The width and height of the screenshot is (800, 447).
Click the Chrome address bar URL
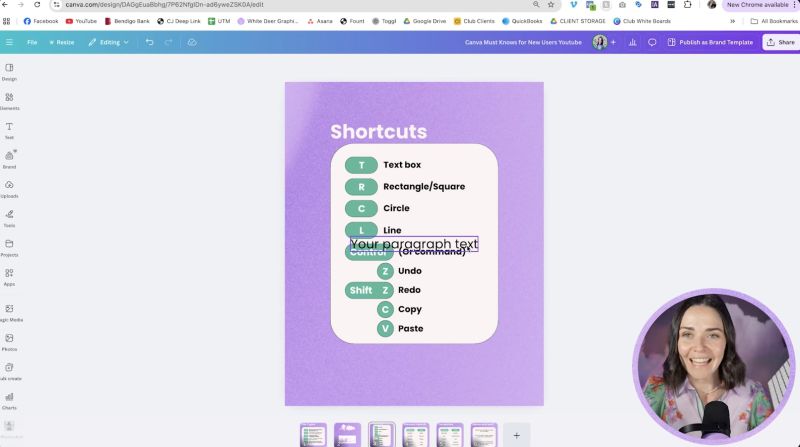(164, 5)
